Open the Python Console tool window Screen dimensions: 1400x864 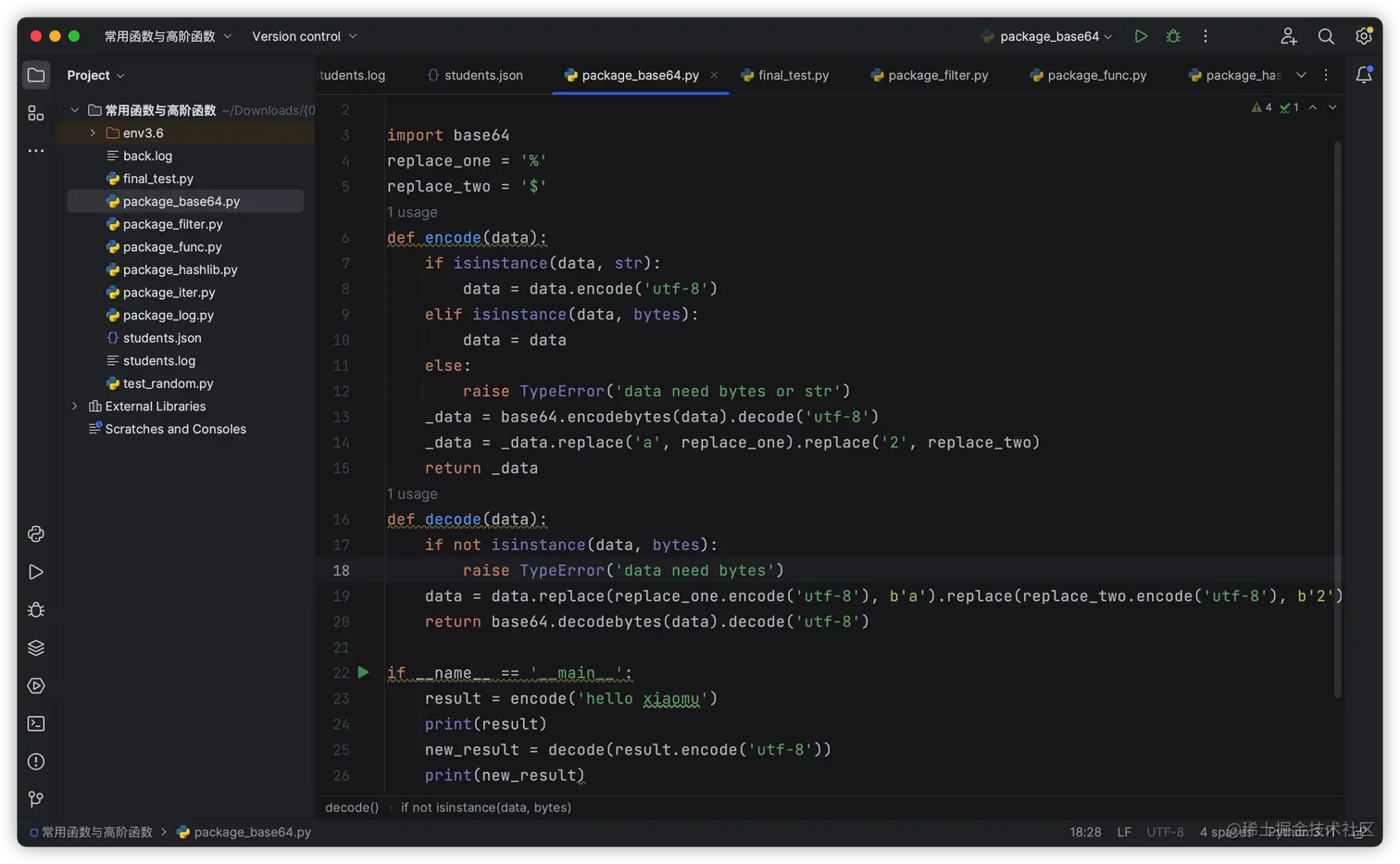click(x=36, y=534)
